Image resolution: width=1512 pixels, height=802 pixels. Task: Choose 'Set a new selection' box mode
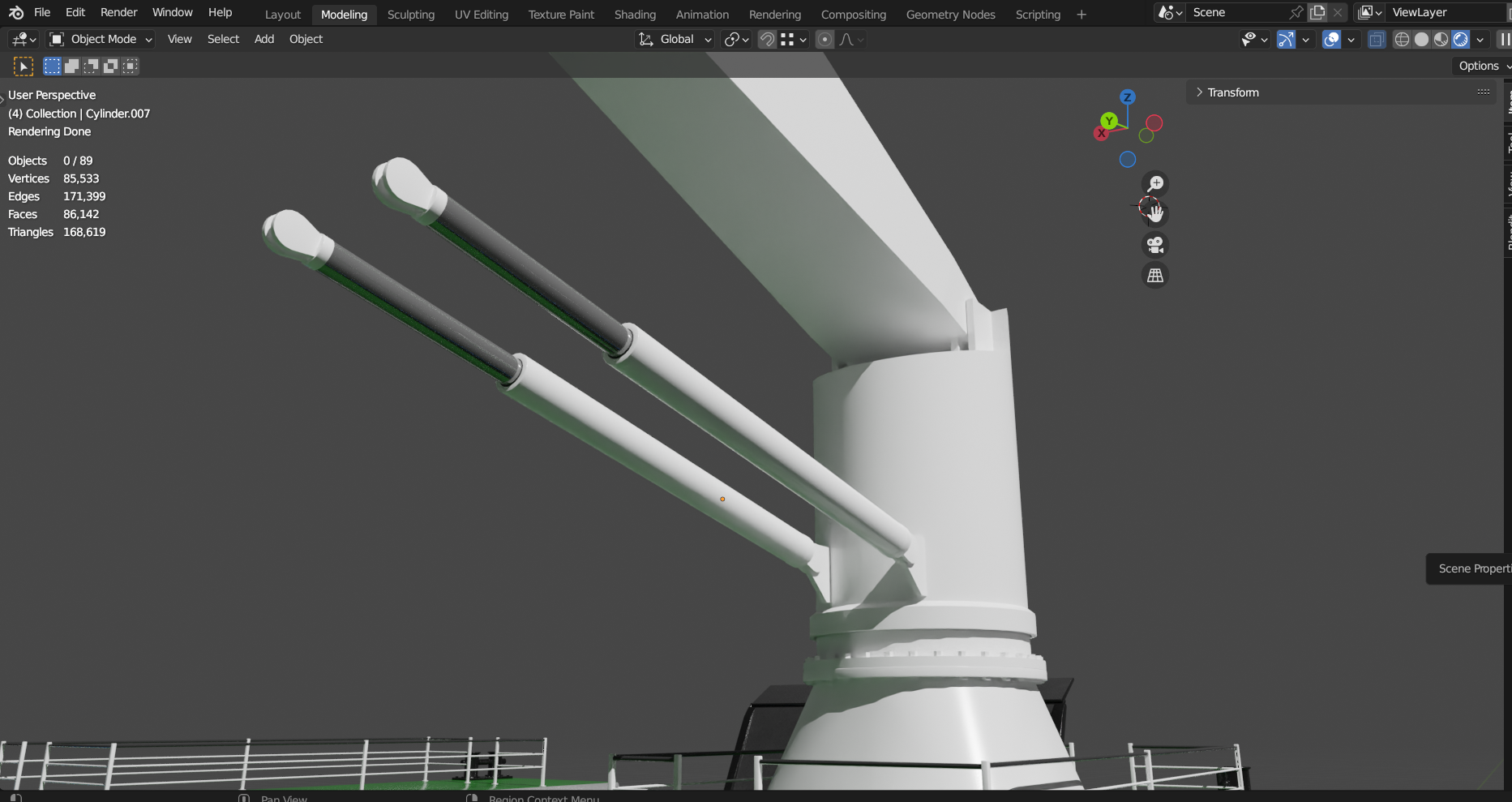[53, 66]
